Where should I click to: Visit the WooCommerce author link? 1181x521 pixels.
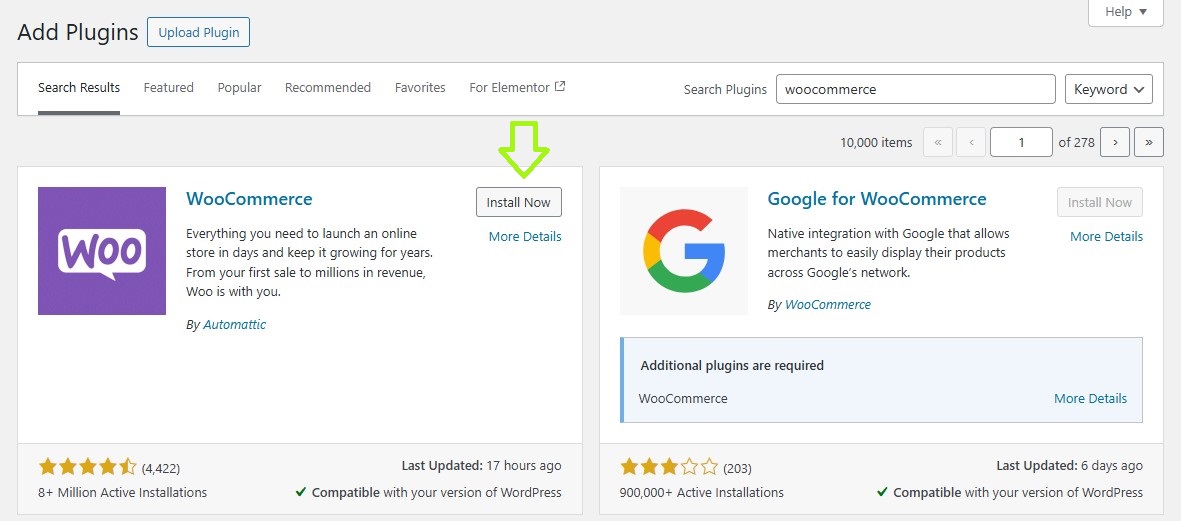[828, 305]
